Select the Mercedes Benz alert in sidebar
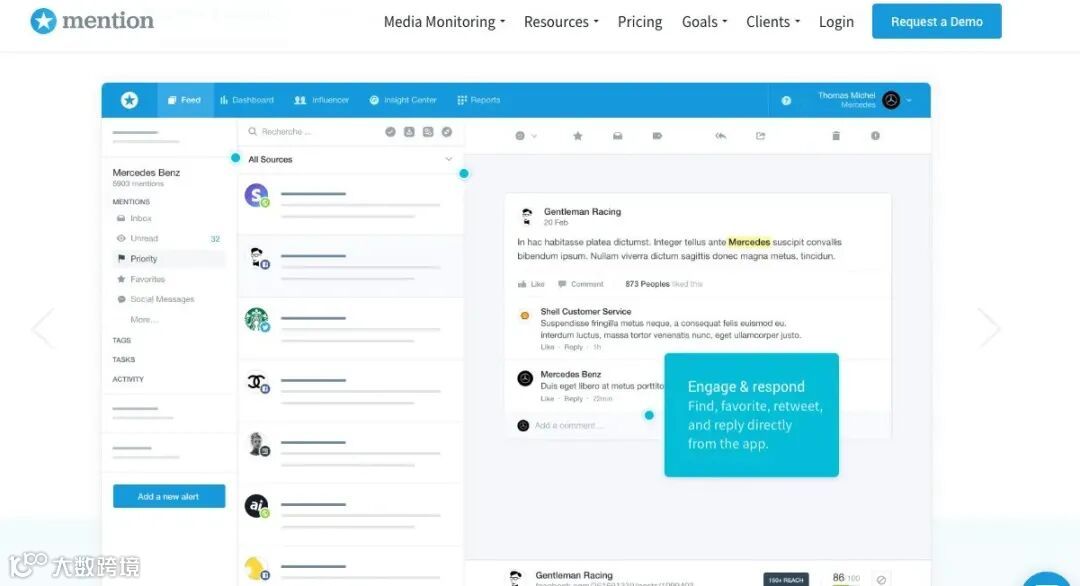 pyautogui.click(x=146, y=173)
